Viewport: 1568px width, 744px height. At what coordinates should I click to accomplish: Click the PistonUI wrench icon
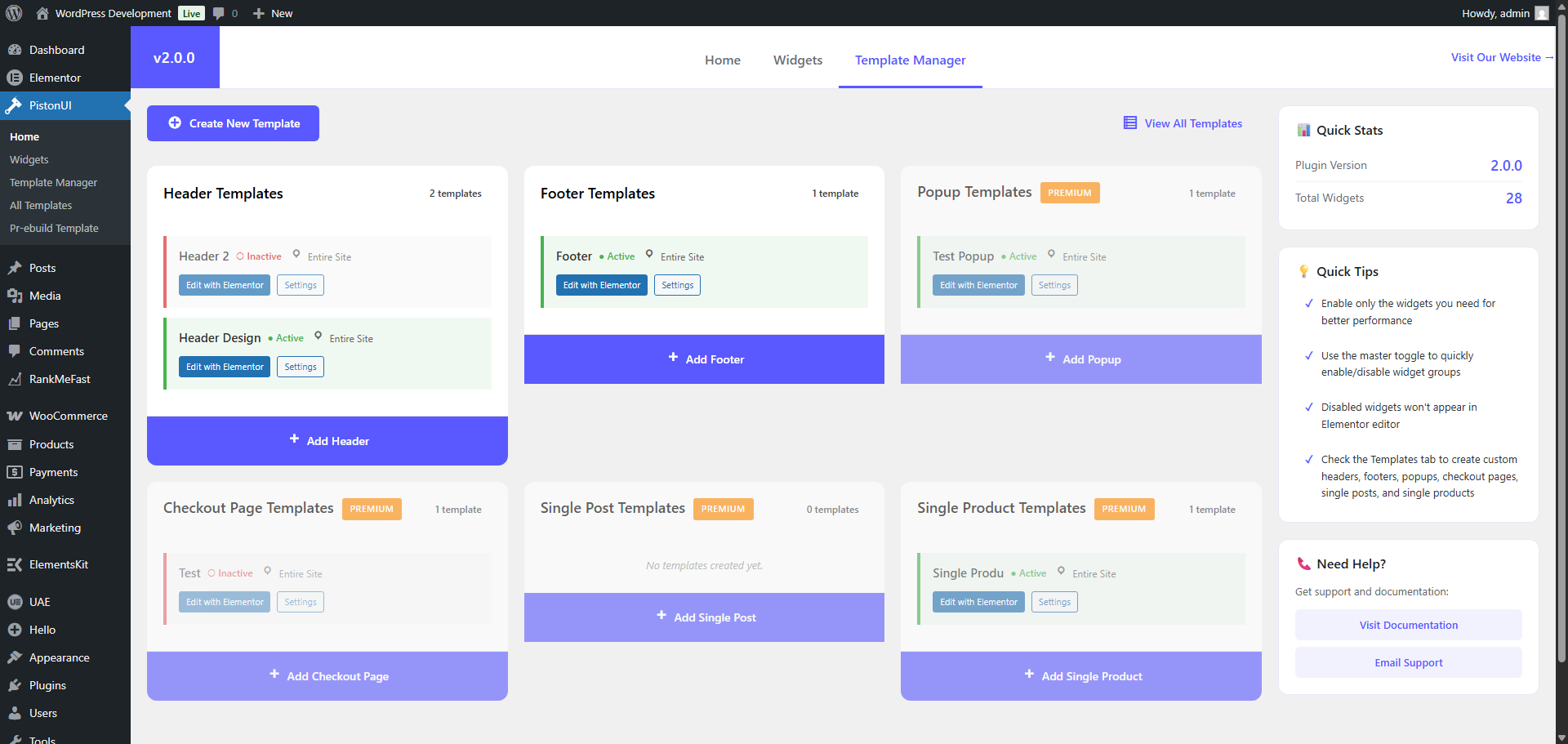click(15, 105)
